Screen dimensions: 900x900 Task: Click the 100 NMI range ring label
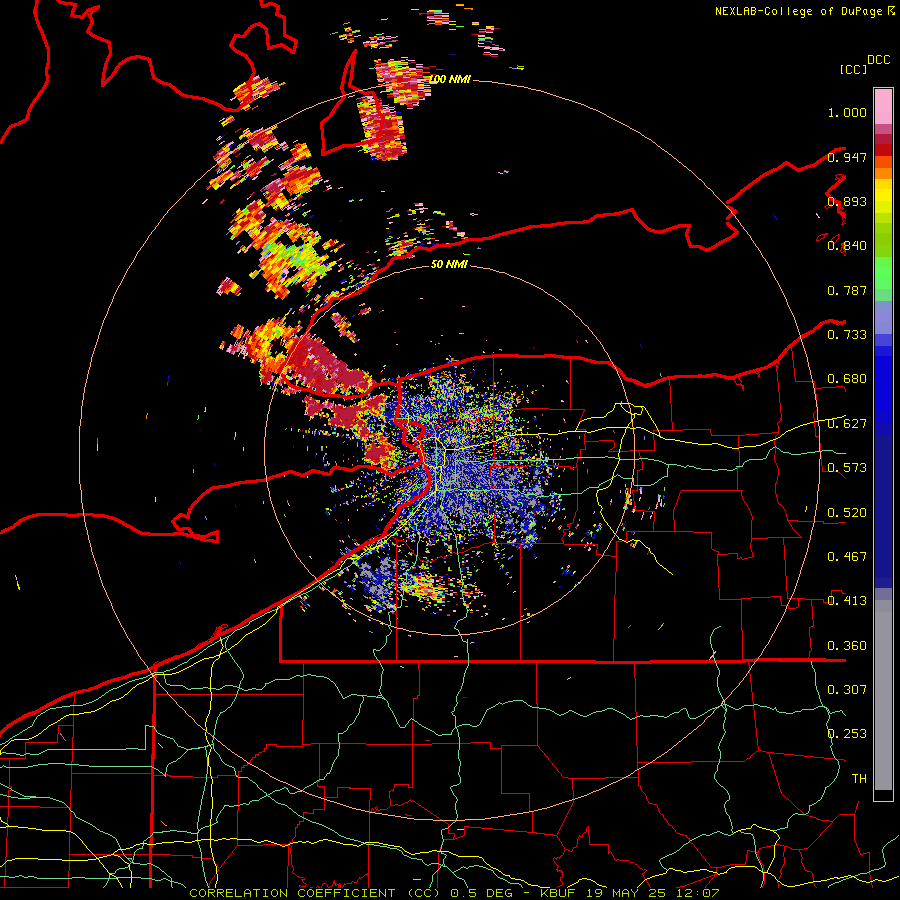click(449, 79)
